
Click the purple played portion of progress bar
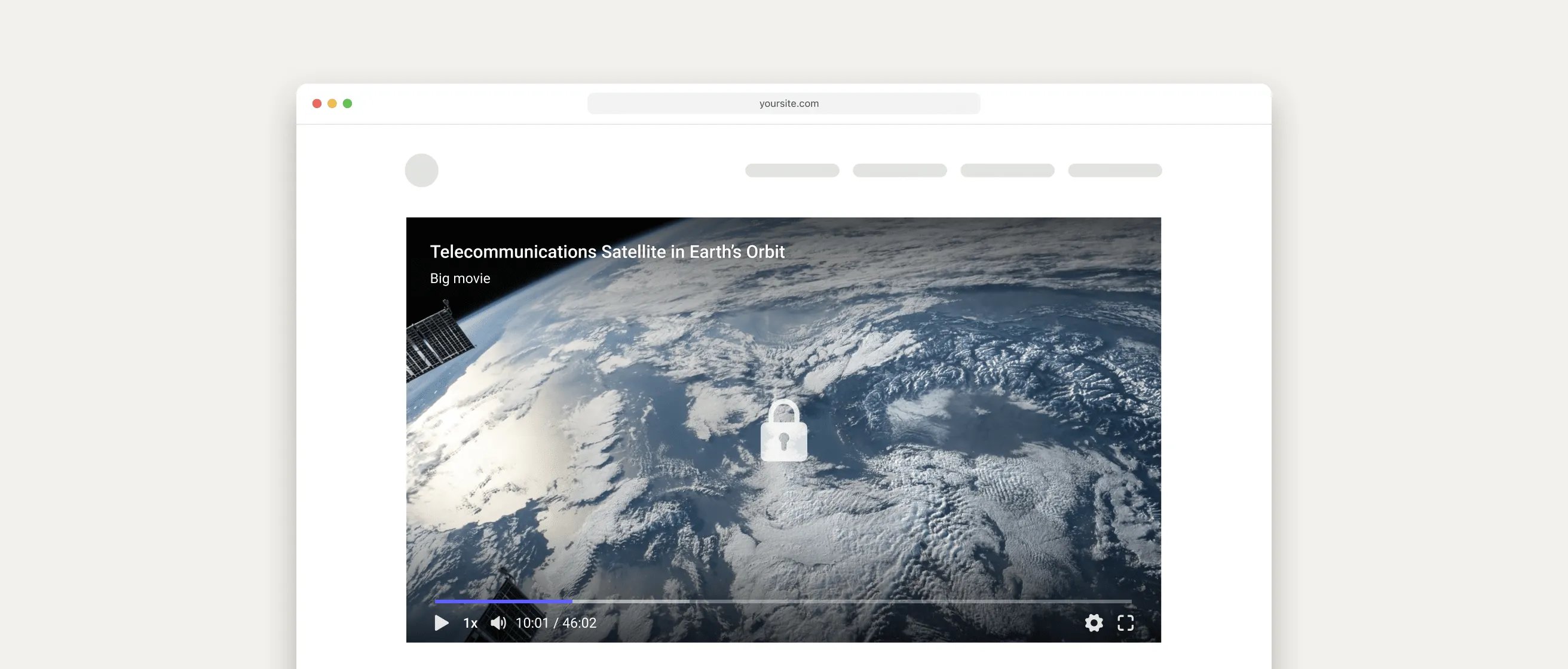(503, 602)
